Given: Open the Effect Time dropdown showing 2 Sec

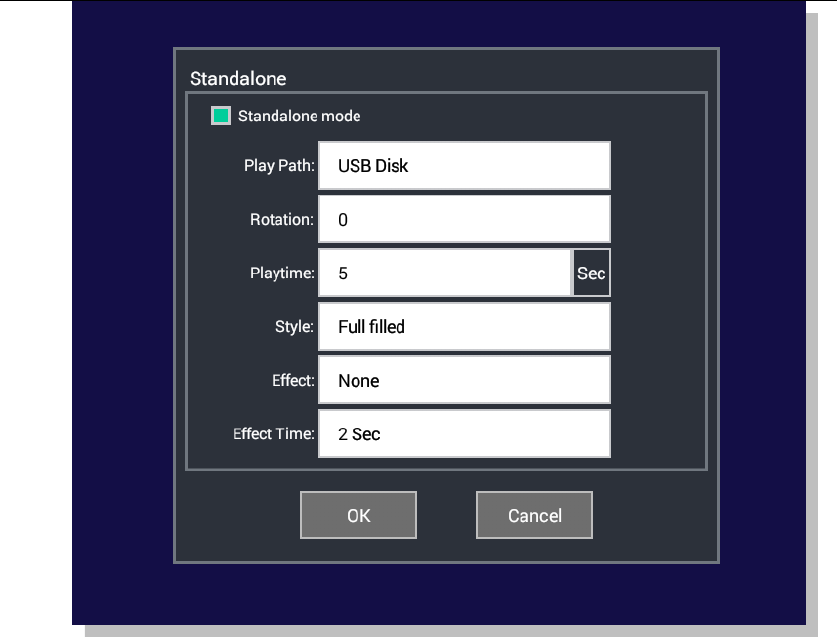Looking at the screenshot, I should coord(464,434).
